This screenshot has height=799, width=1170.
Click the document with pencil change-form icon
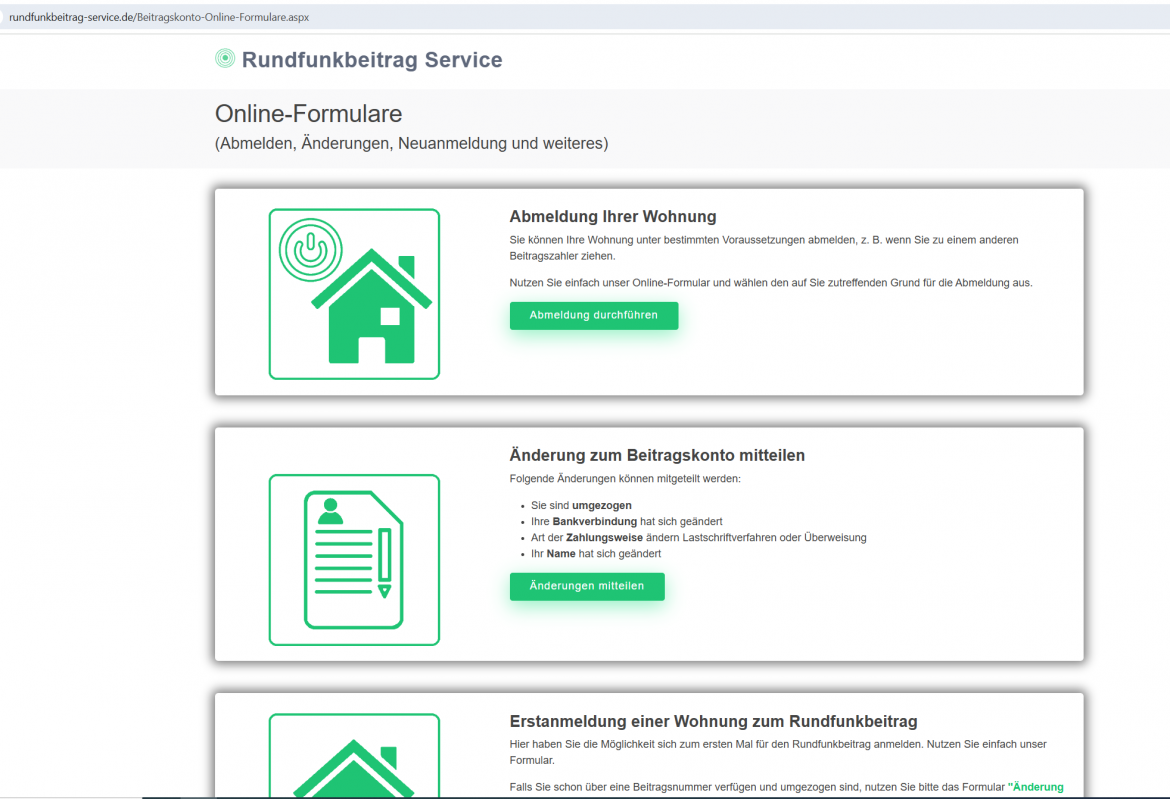[353, 559]
